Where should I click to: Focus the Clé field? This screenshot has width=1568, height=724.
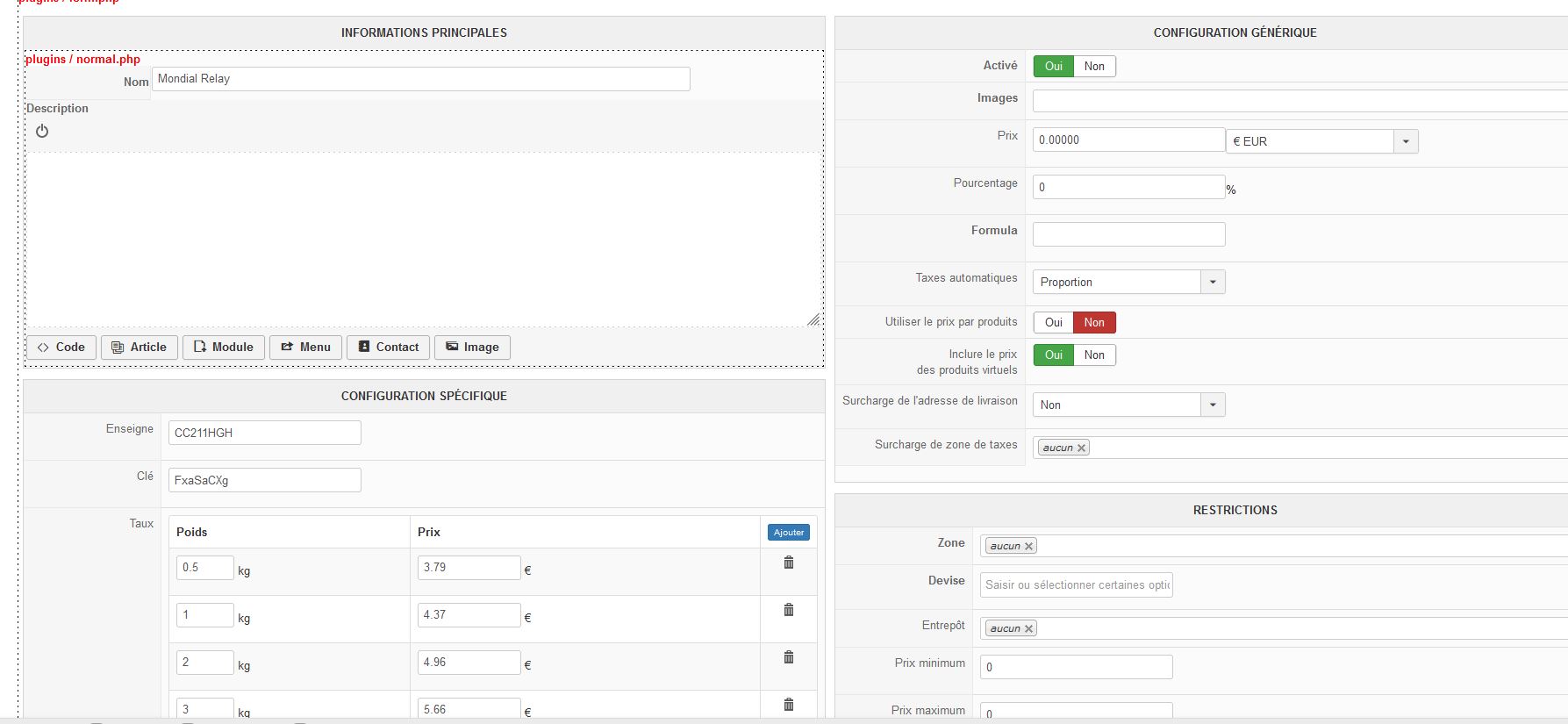point(264,480)
